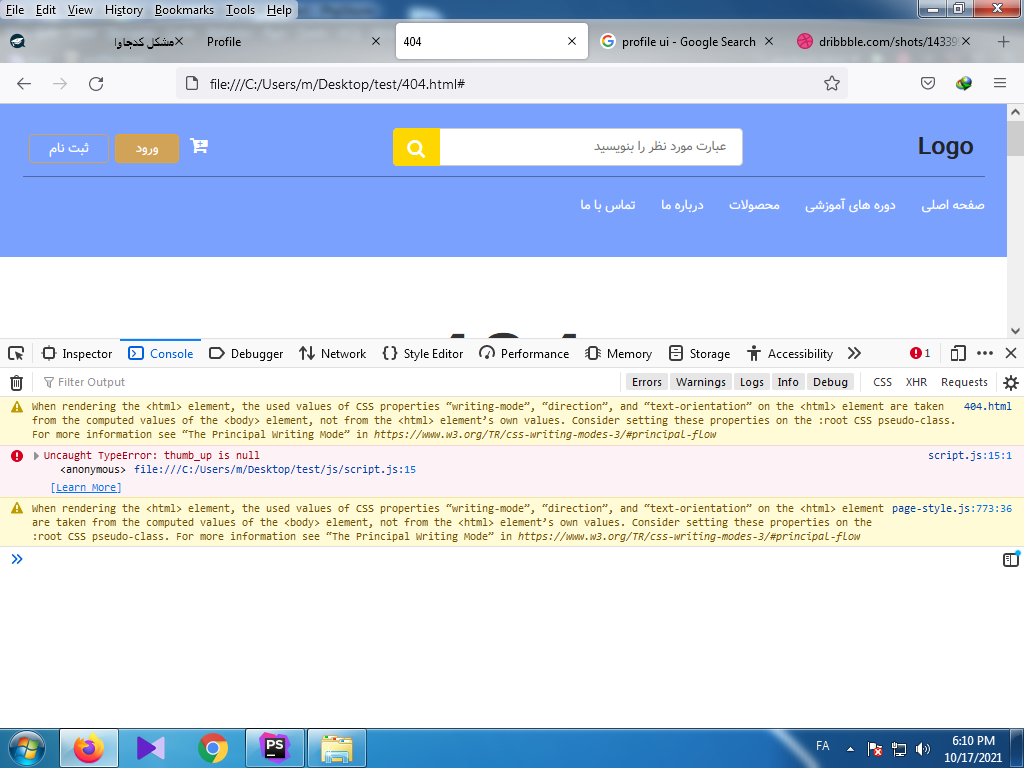Viewport: 1024px width, 768px height.
Task: Click the shopping cart icon on page
Action: 199,147
